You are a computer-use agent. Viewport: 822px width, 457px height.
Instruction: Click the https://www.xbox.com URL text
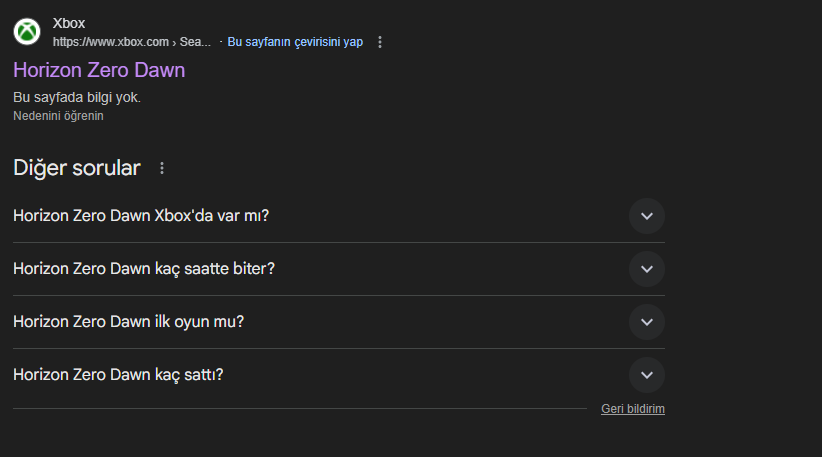click(x=110, y=42)
